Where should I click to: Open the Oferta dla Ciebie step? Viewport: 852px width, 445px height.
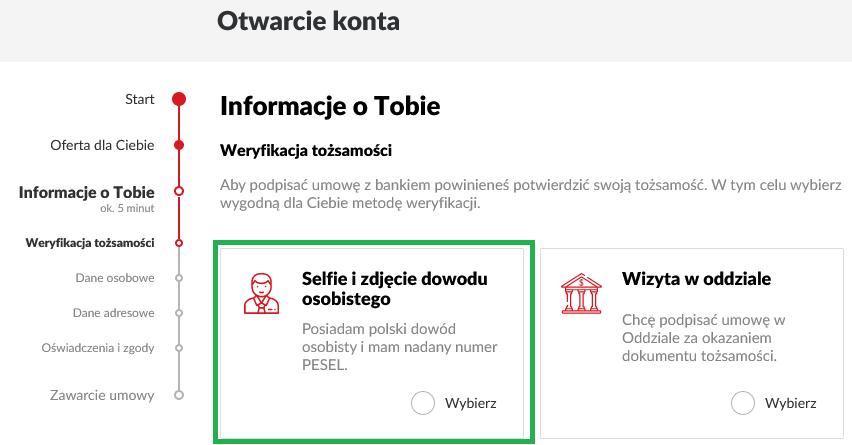[x=102, y=145]
